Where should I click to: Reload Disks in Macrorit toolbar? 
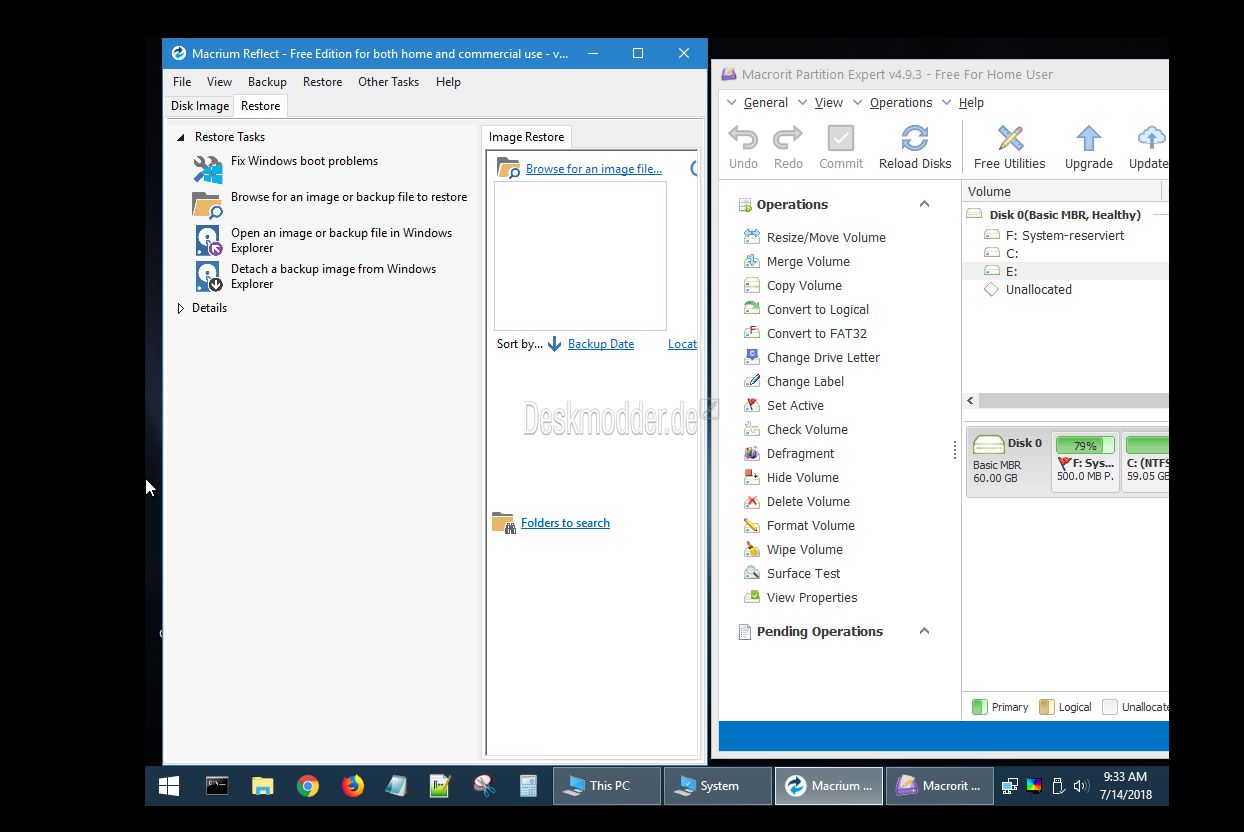coord(915,147)
